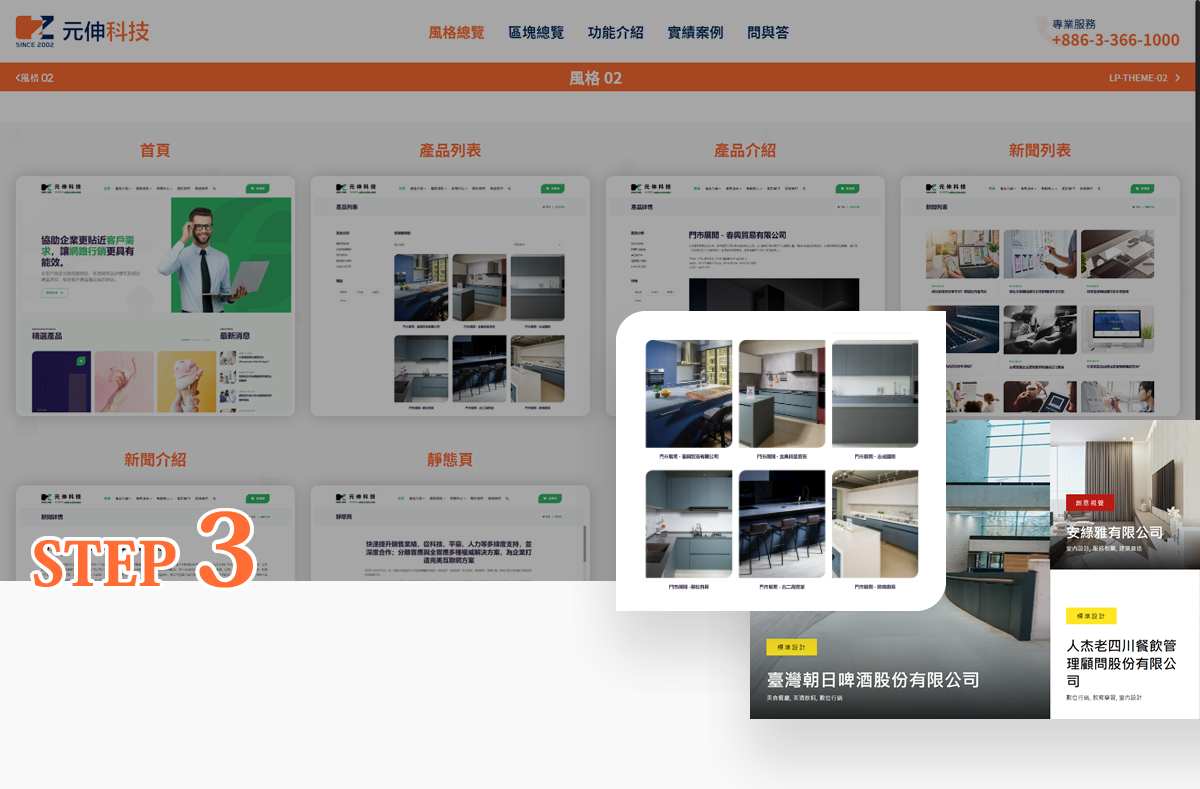Open the 產品列表 template preview thumbnail
The height and width of the screenshot is (789, 1200).
coord(450,296)
